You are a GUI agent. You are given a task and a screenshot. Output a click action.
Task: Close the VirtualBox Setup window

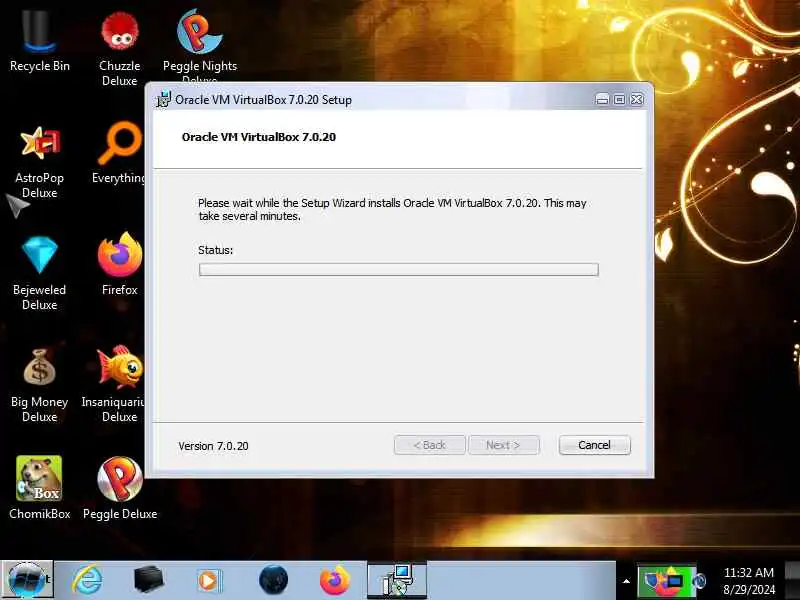click(637, 99)
